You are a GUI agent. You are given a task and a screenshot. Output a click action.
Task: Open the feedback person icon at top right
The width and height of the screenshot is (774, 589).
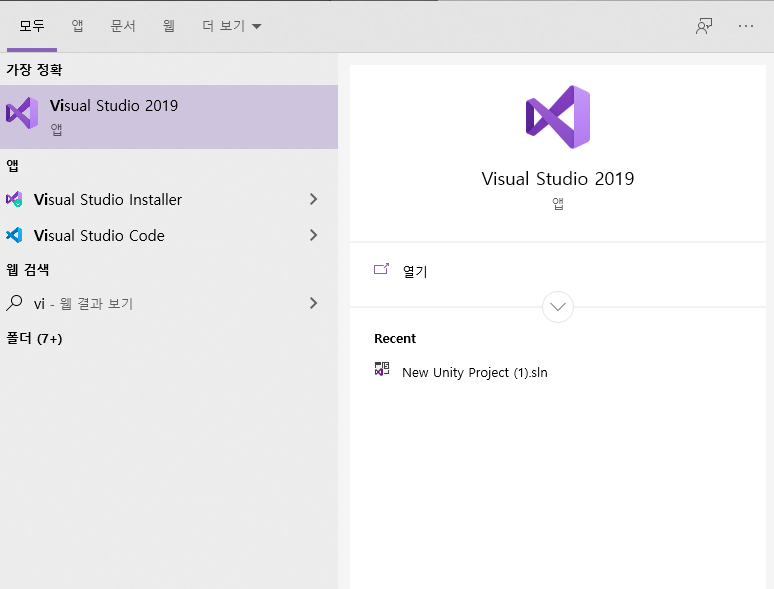704,26
